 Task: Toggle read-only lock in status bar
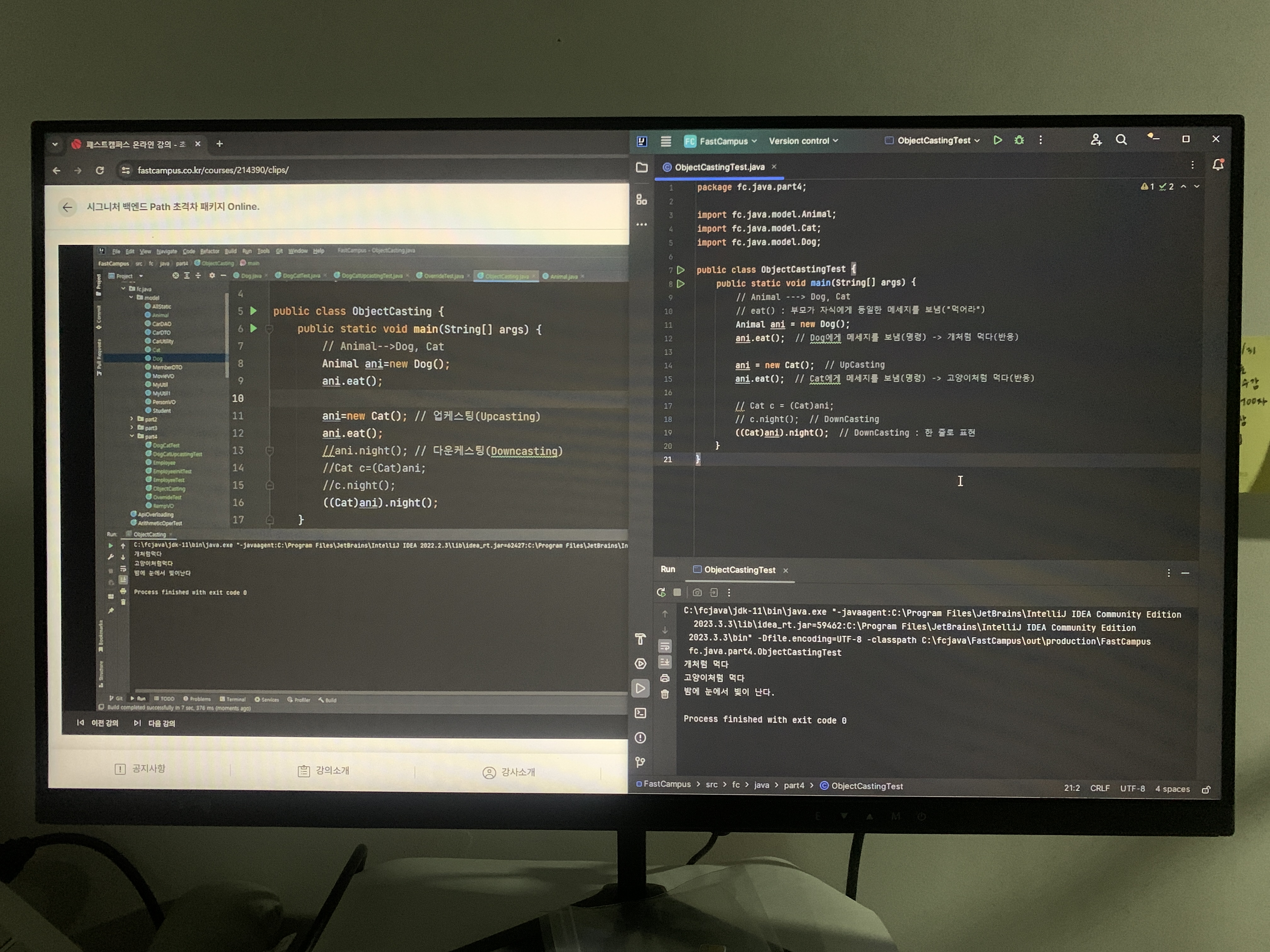pyautogui.click(x=1206, y=790)
